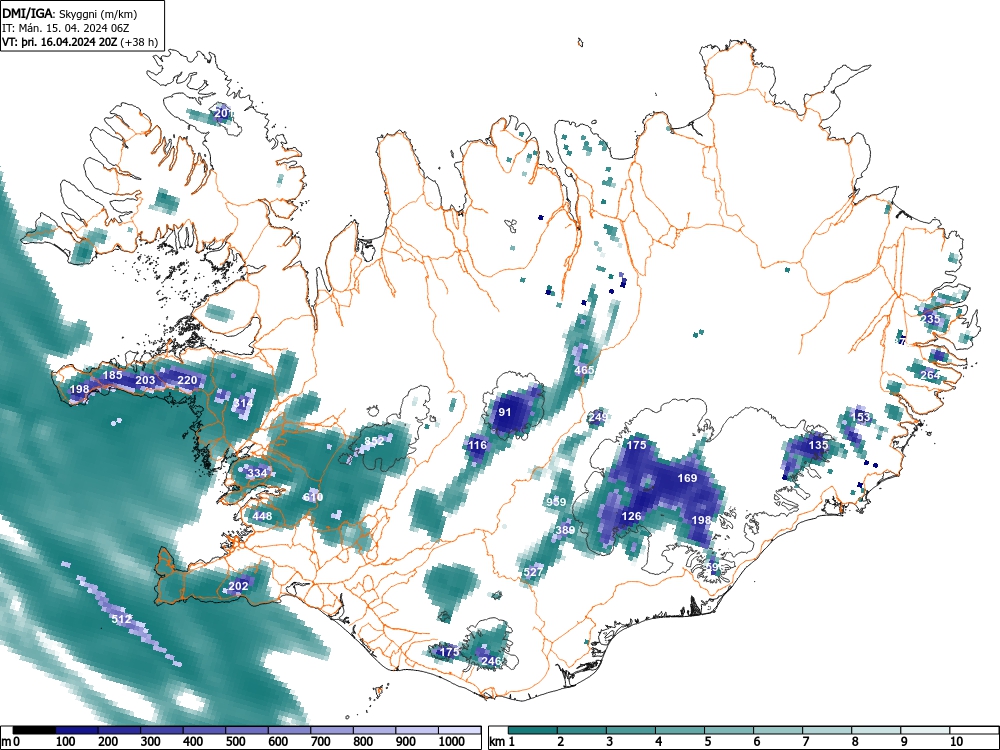Click the 527 visibility label
The image size is (1000, 750).
533,572
